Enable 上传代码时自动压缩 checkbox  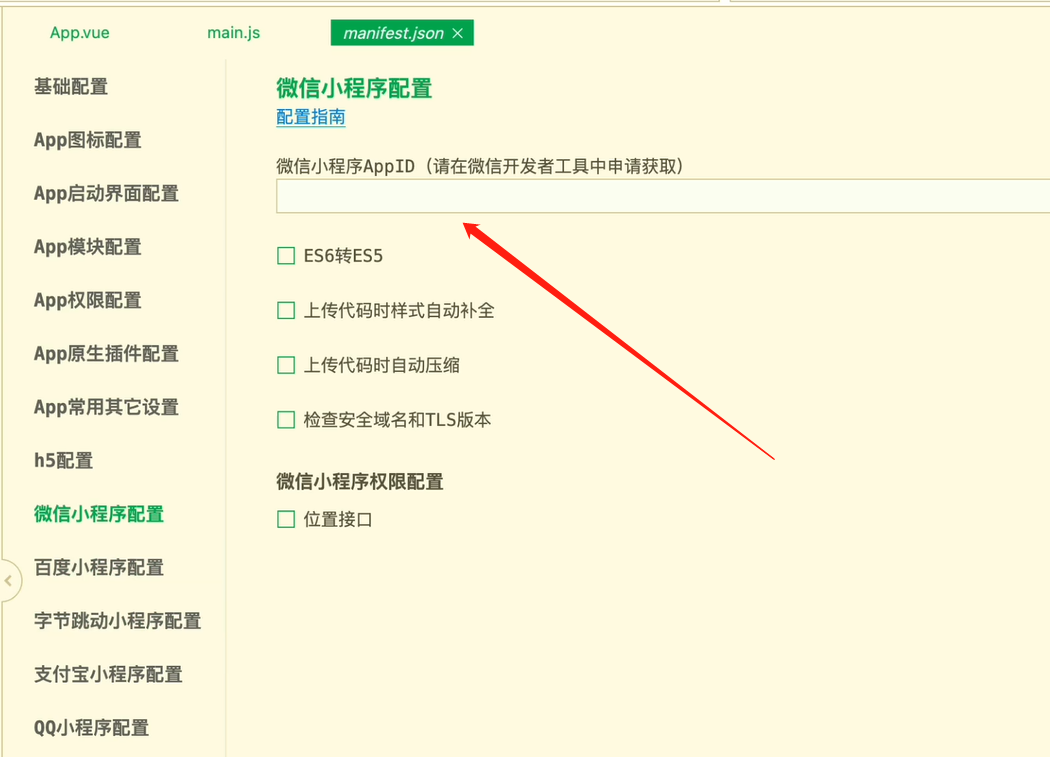click(286, 365)
